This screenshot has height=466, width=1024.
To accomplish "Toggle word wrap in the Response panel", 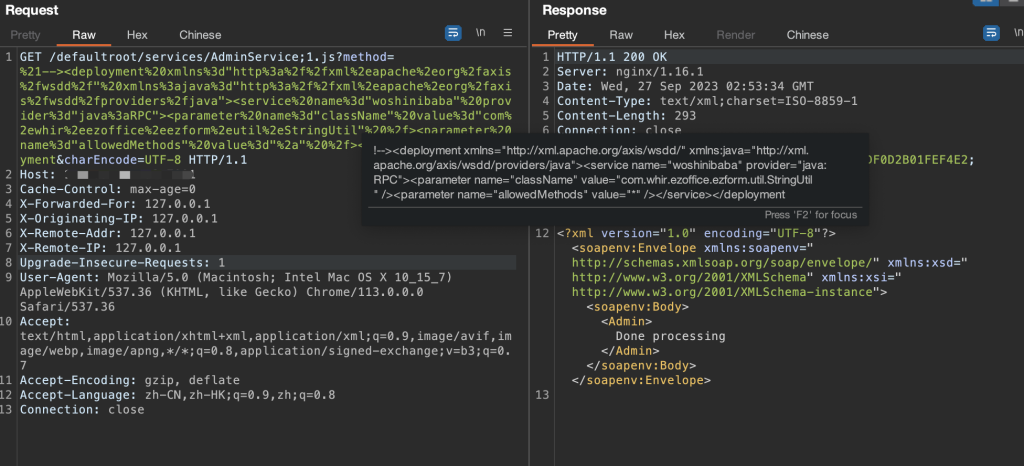I will (x=991, y=33).
